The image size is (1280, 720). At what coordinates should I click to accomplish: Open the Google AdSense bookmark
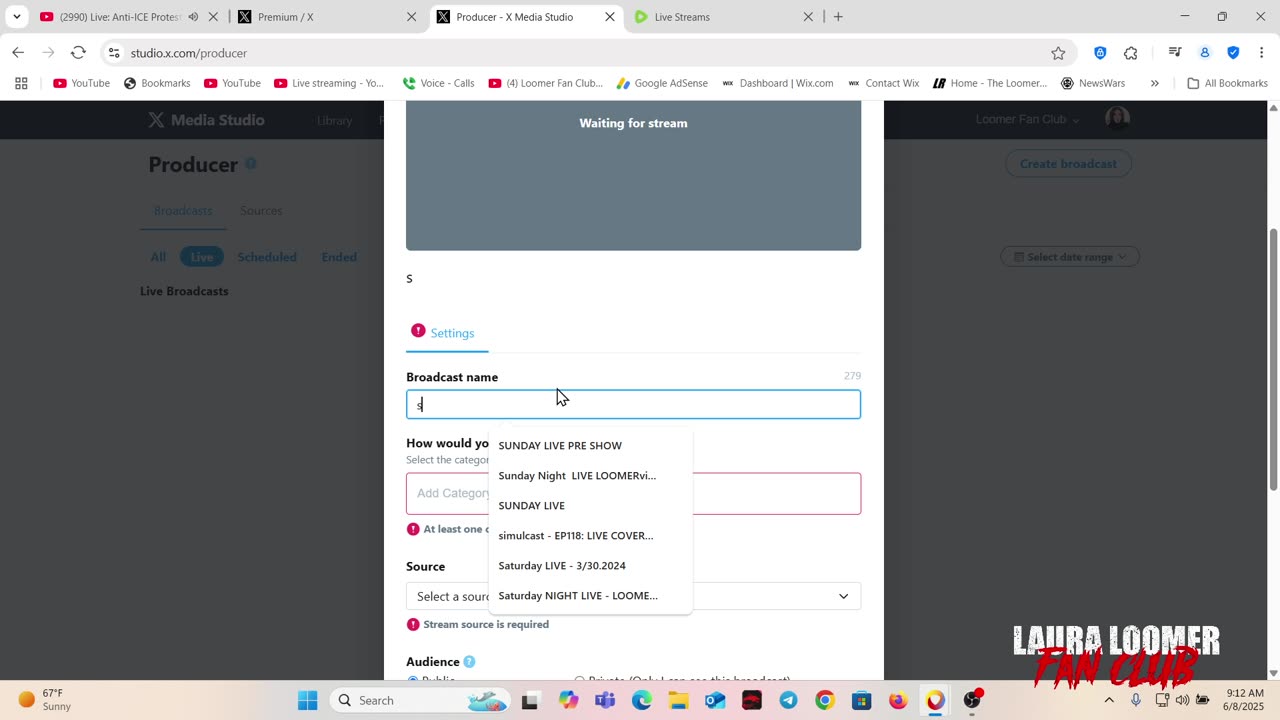[662, 83]
